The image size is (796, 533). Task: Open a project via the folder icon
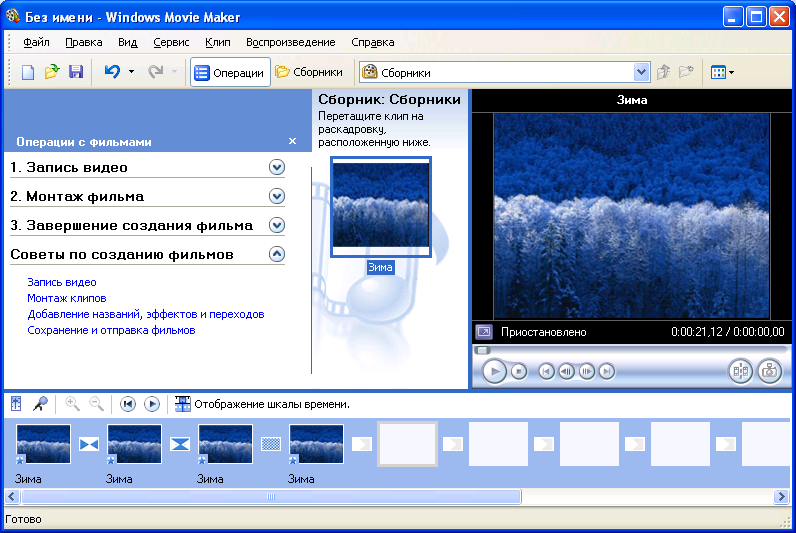[52, 72]
